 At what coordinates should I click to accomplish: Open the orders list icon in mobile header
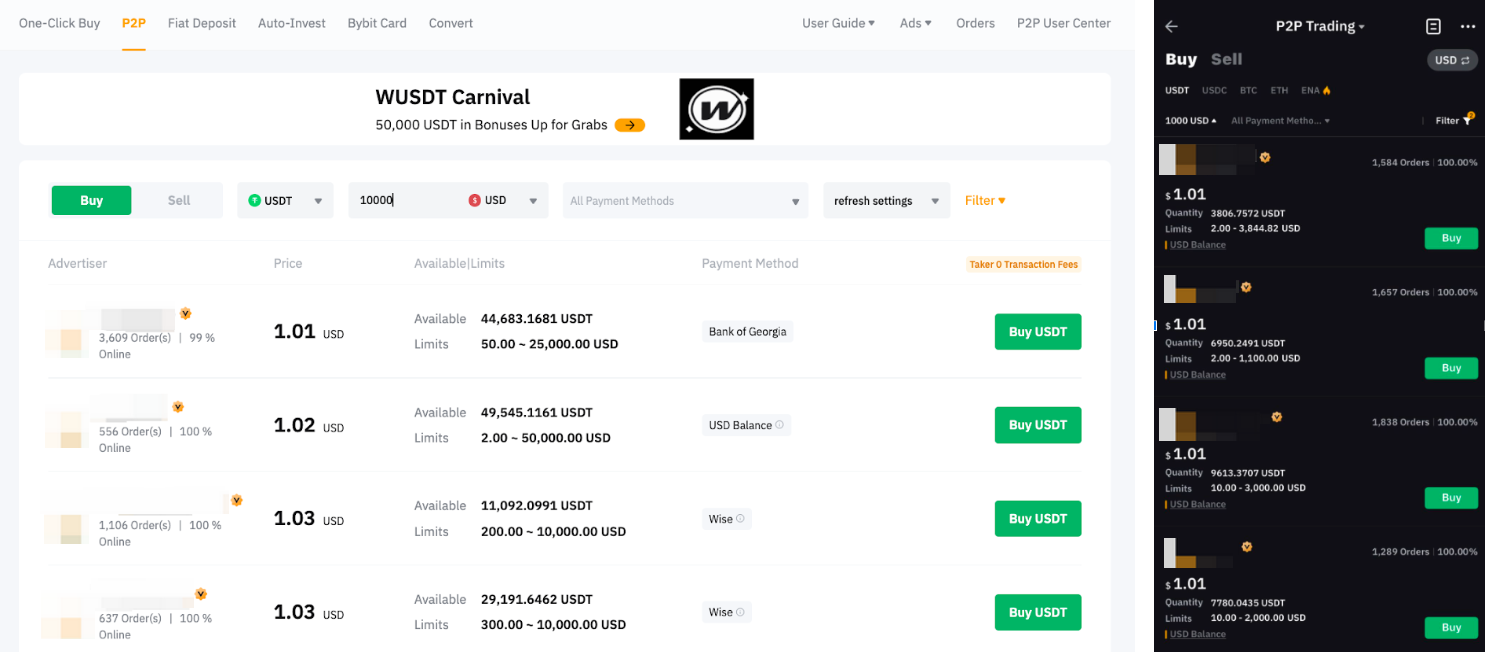point(1433,27)
